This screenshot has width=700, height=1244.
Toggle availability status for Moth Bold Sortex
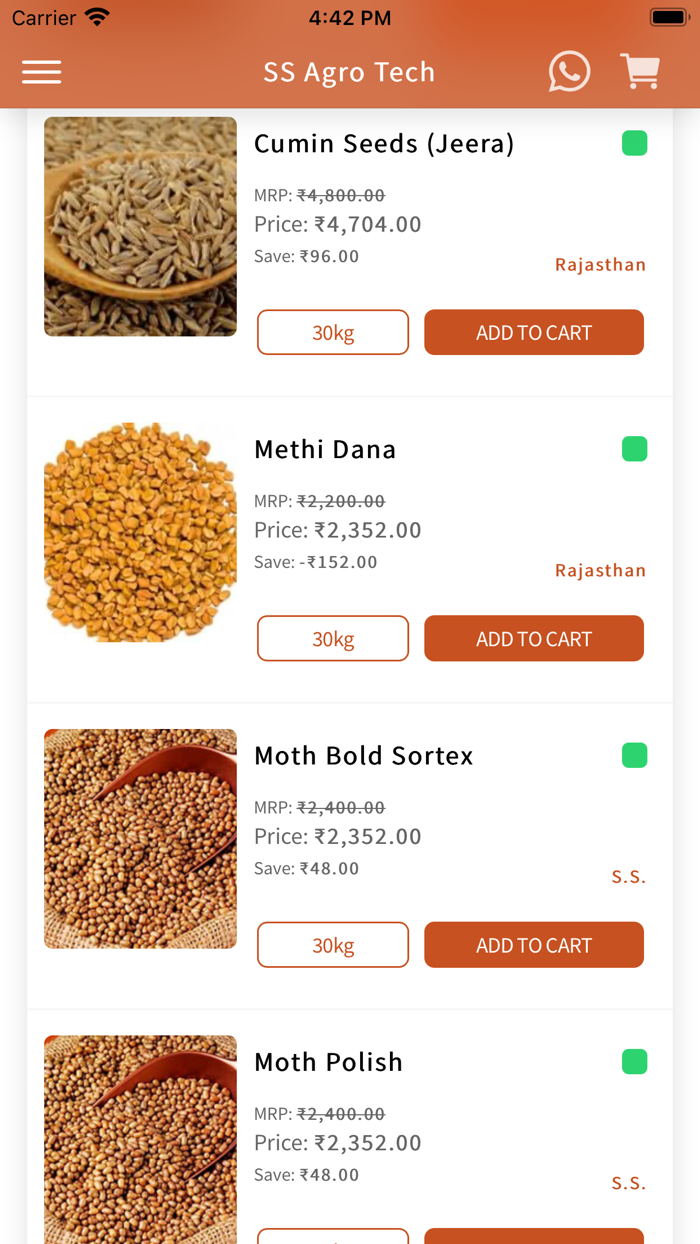click(x=634, y=756)
